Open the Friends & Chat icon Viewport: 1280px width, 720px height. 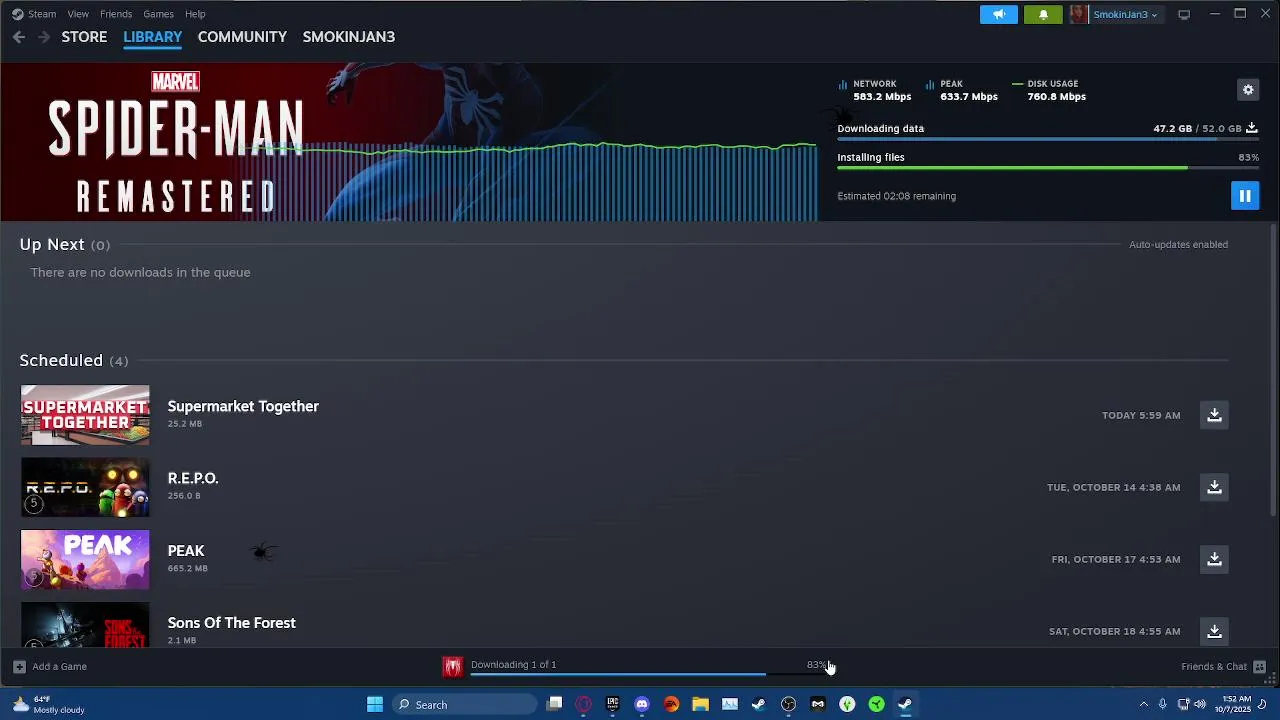pos(1260,666)
